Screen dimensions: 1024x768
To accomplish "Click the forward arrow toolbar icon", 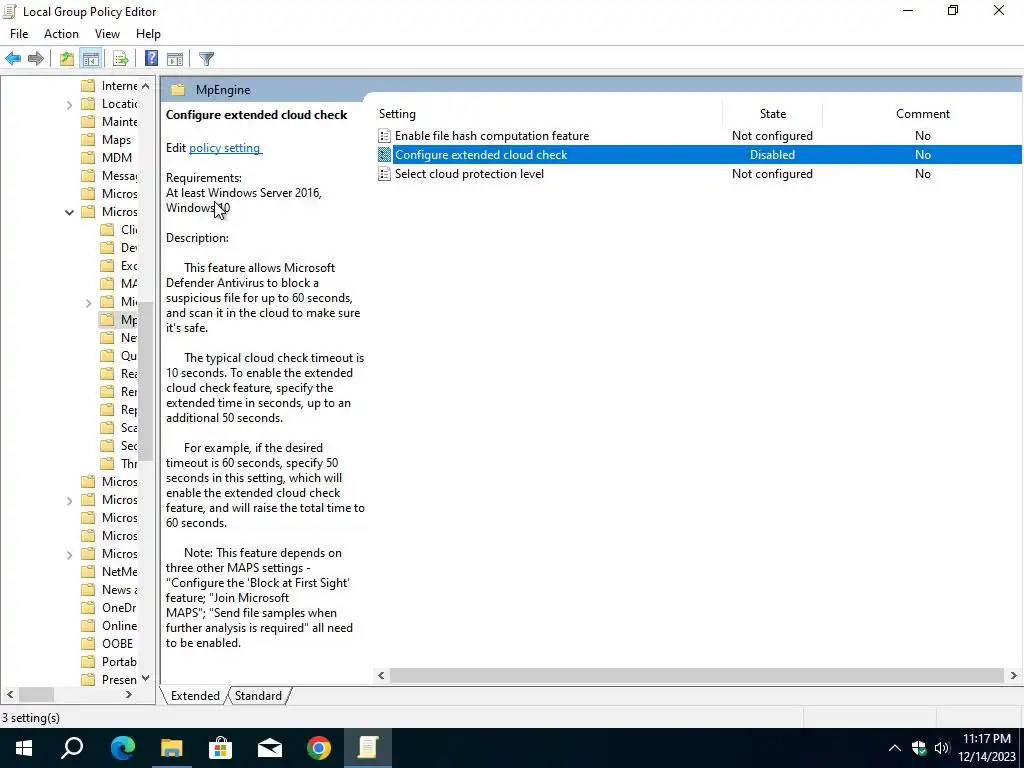I will point(36,59).
